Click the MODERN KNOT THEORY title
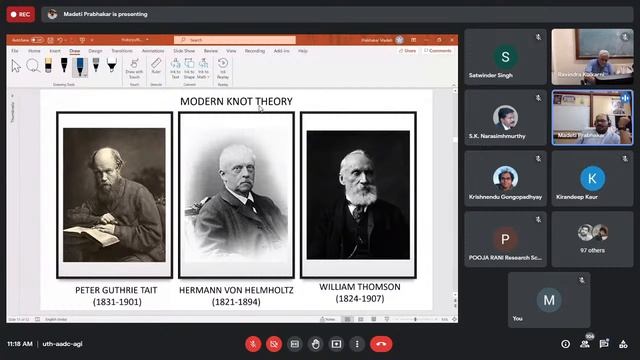 [236, 101]
